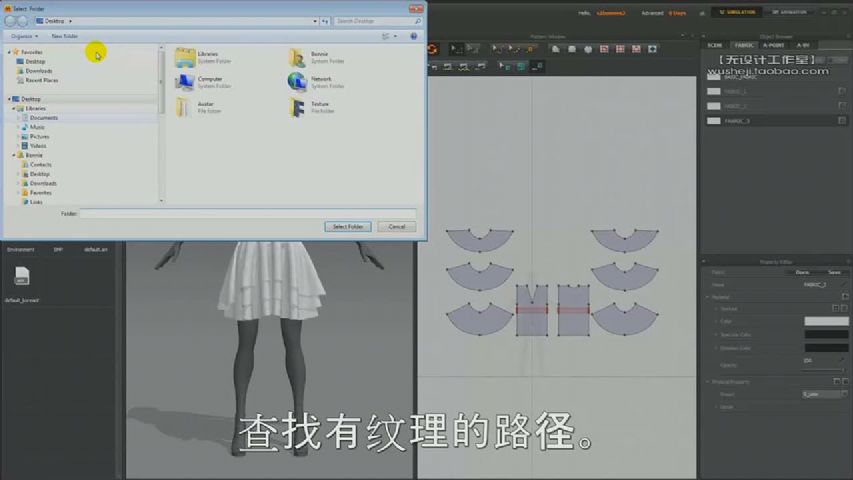This screenshot has height=480, width=853.
Task: Click the New folder button
Action: [x=64, y=36]
